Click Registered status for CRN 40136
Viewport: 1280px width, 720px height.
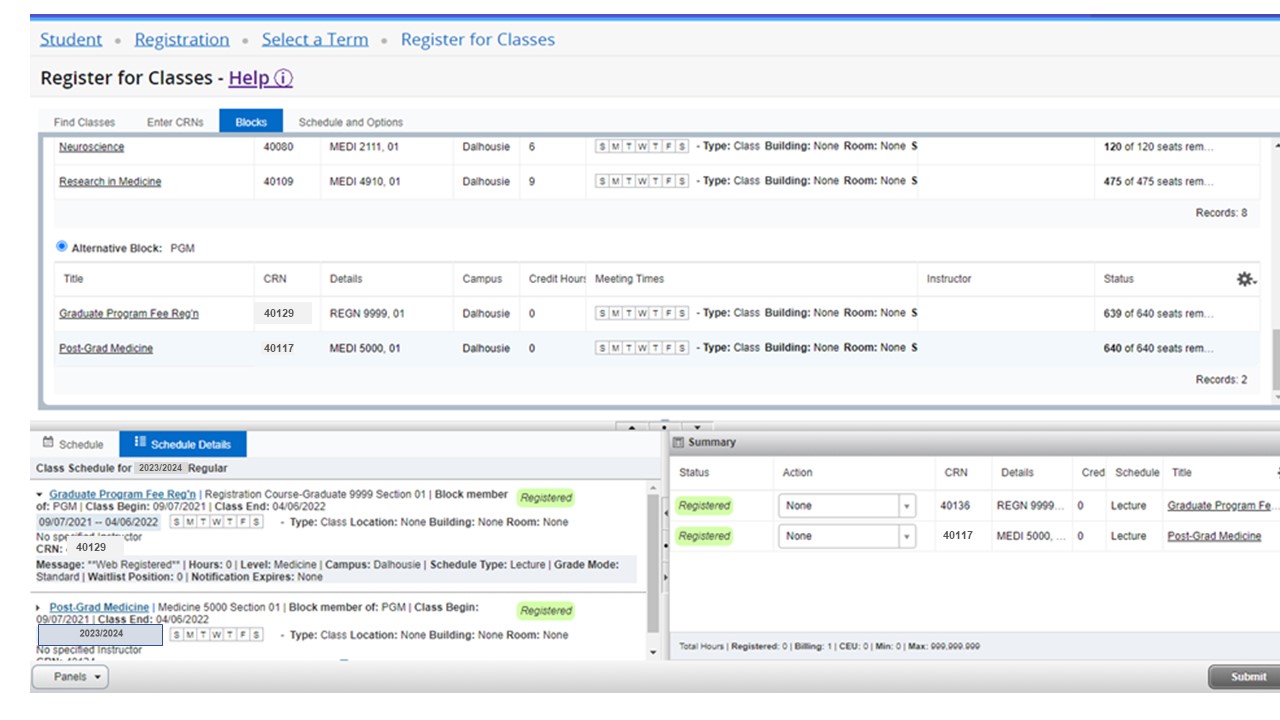tap(704, 506)
